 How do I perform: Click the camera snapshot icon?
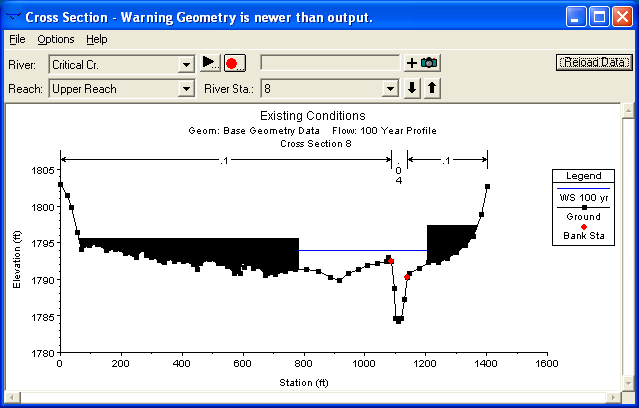coord(430,63)
